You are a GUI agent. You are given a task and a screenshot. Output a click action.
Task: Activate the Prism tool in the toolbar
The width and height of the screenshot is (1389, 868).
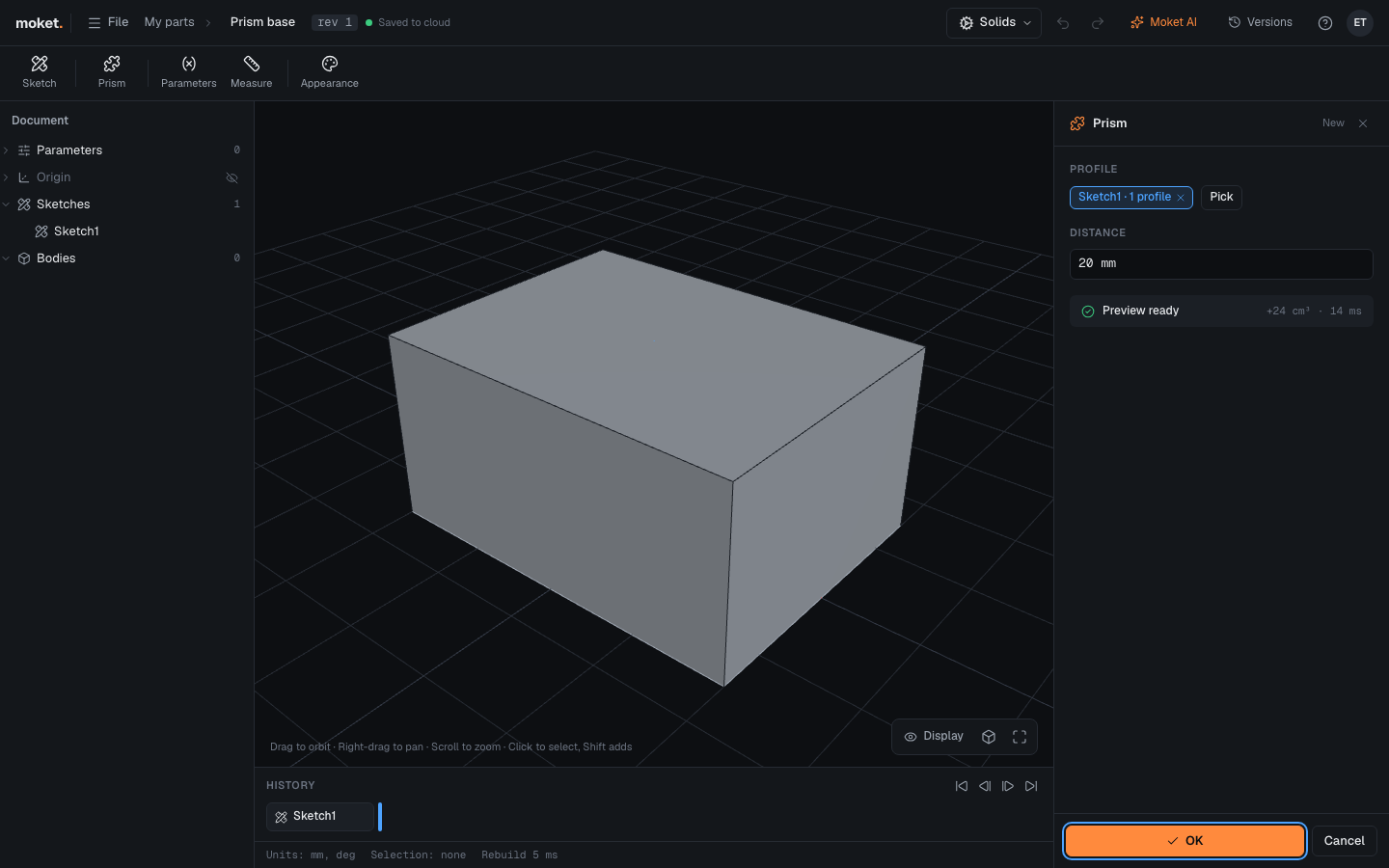[x=112, y=72]
